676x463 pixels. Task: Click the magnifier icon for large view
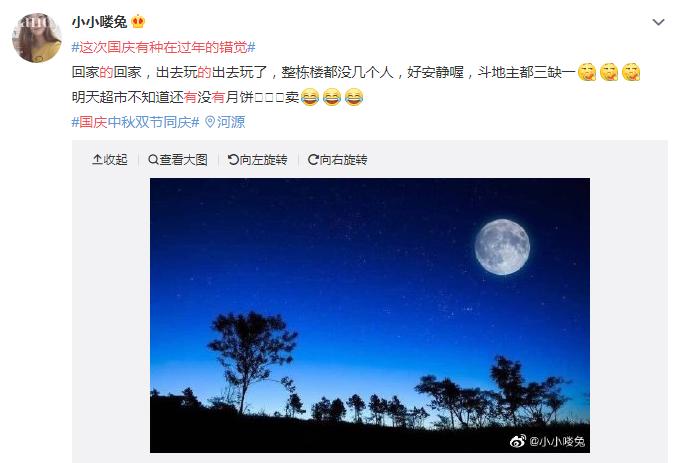[153, 160]
